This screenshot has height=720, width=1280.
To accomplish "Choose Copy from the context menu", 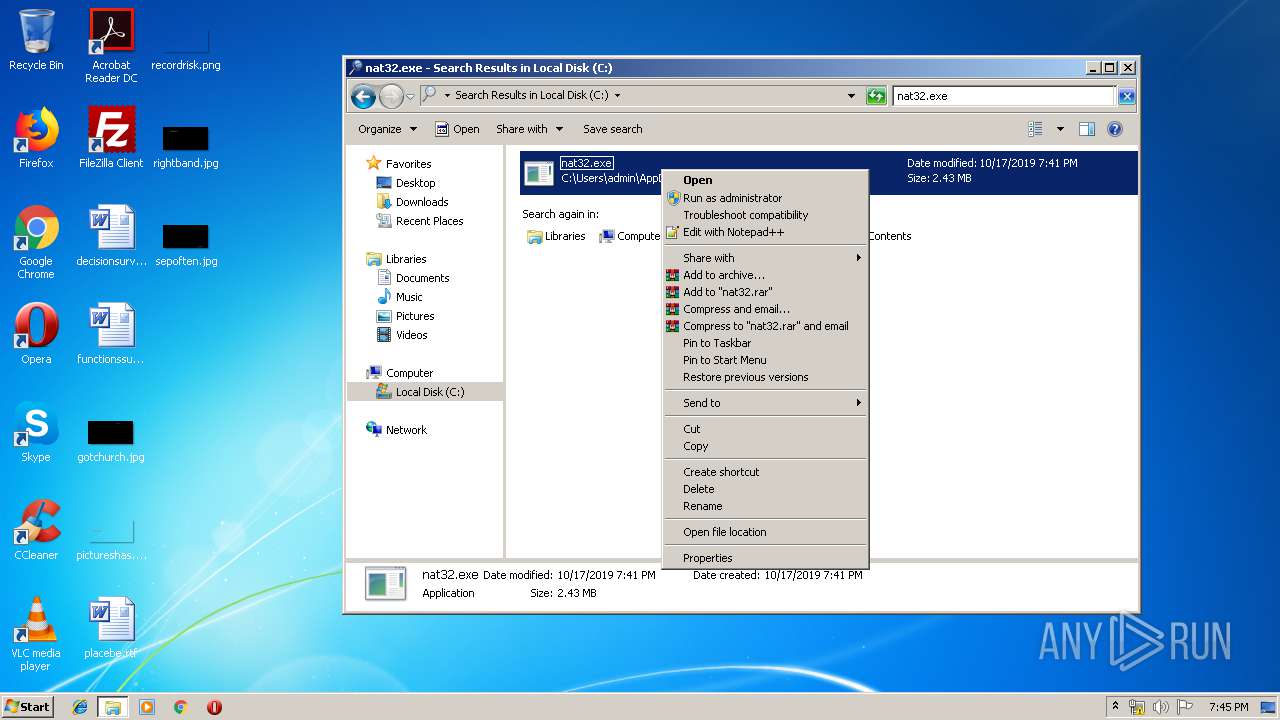I will pos(766,446).
